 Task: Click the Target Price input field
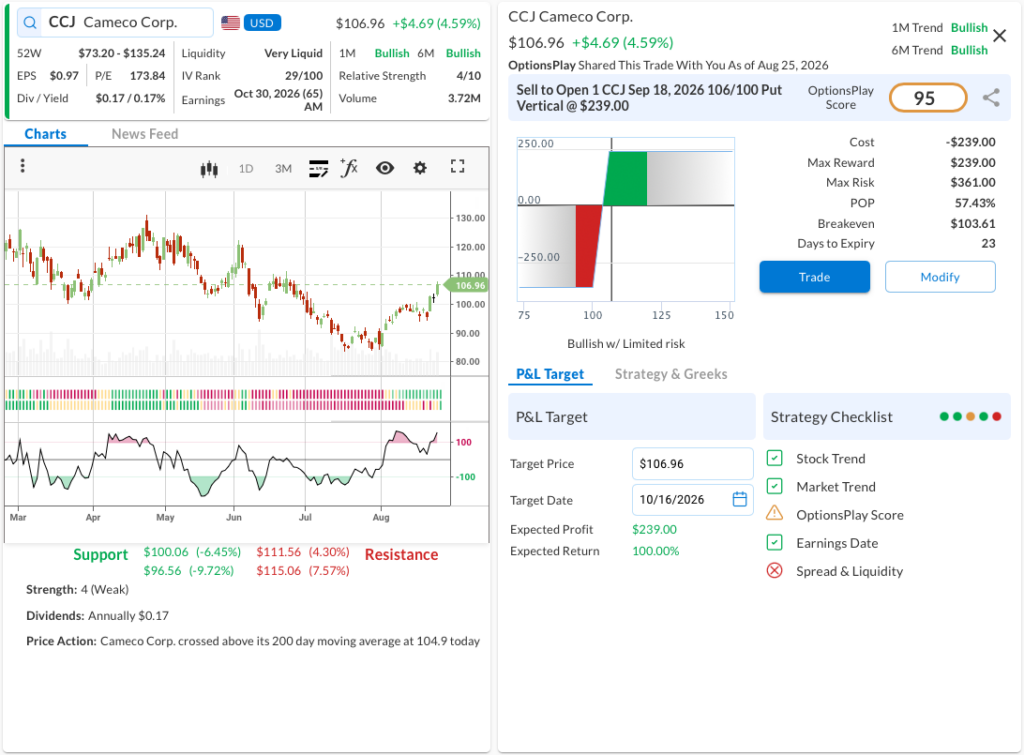click(692, 464)
